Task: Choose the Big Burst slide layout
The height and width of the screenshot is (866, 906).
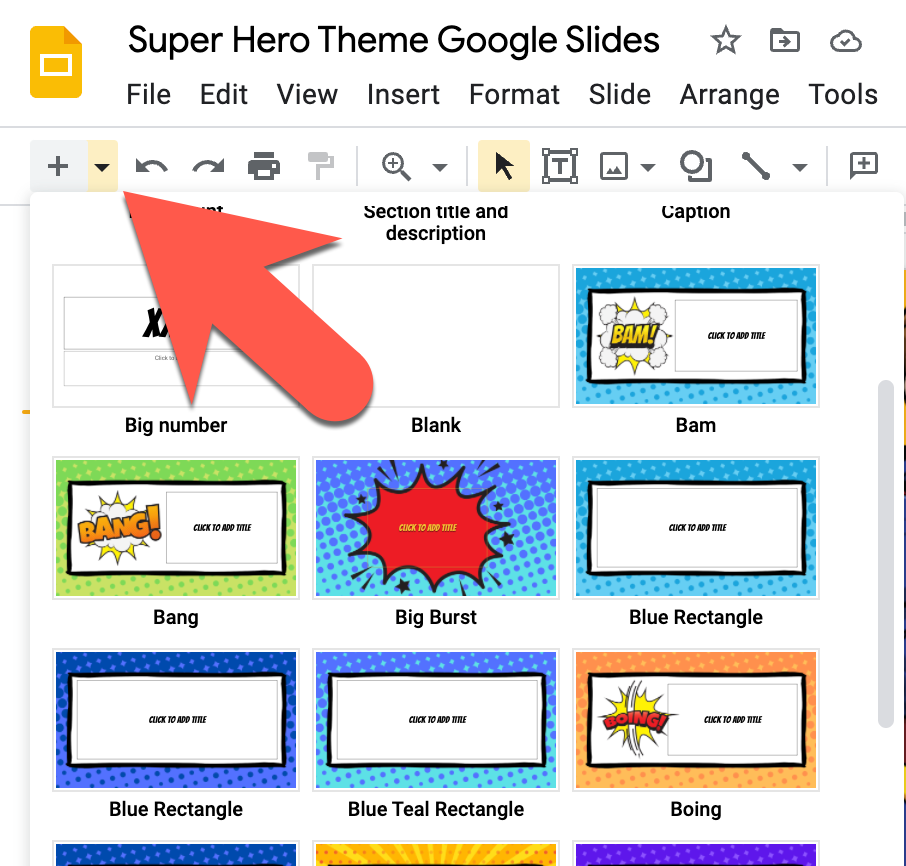Action: [x=436, y=527]
